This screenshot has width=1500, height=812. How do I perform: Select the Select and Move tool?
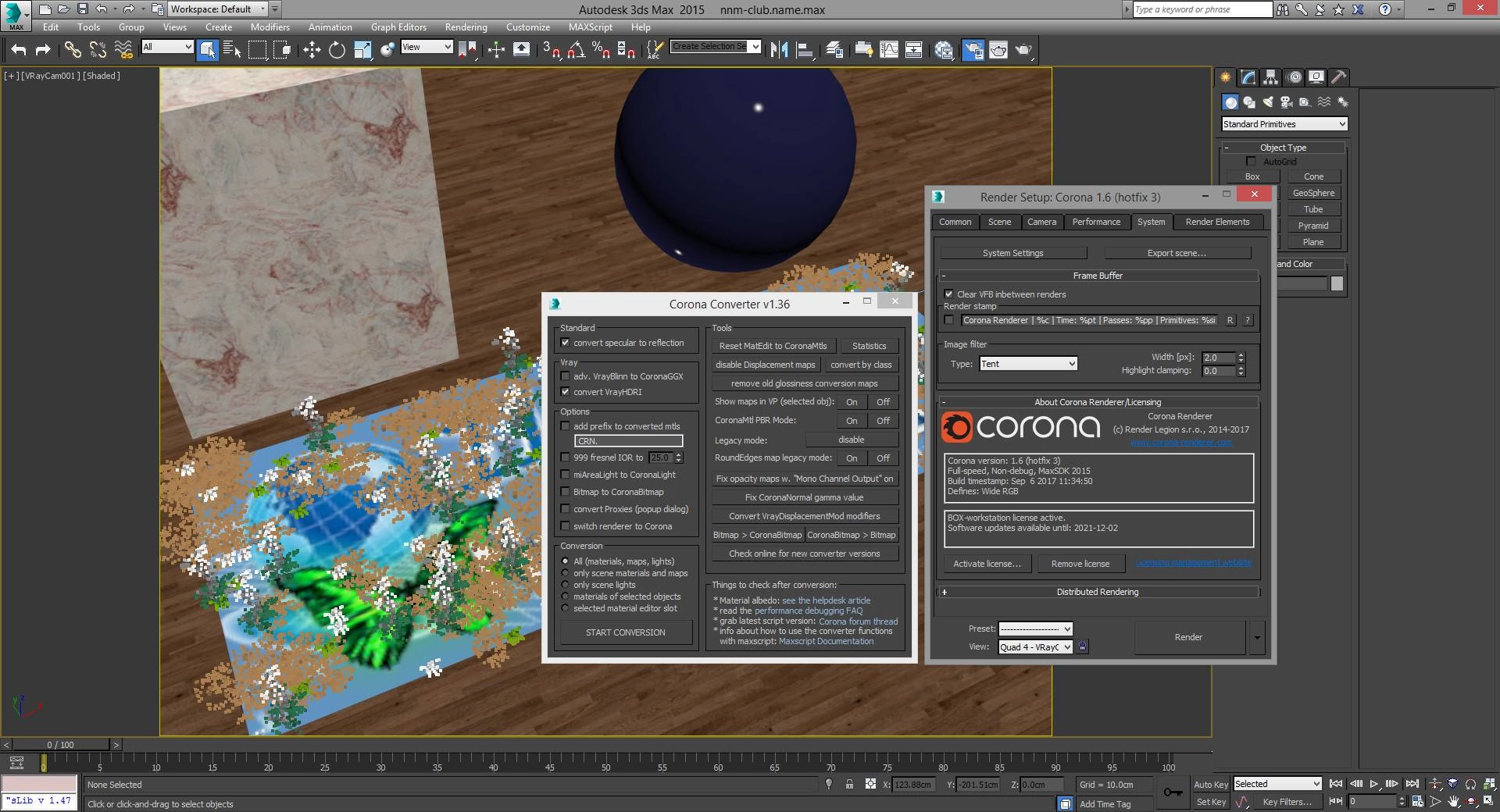(312, 50)
